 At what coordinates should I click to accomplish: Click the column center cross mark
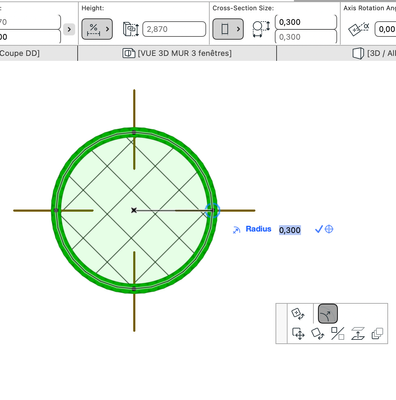point(134,210)
